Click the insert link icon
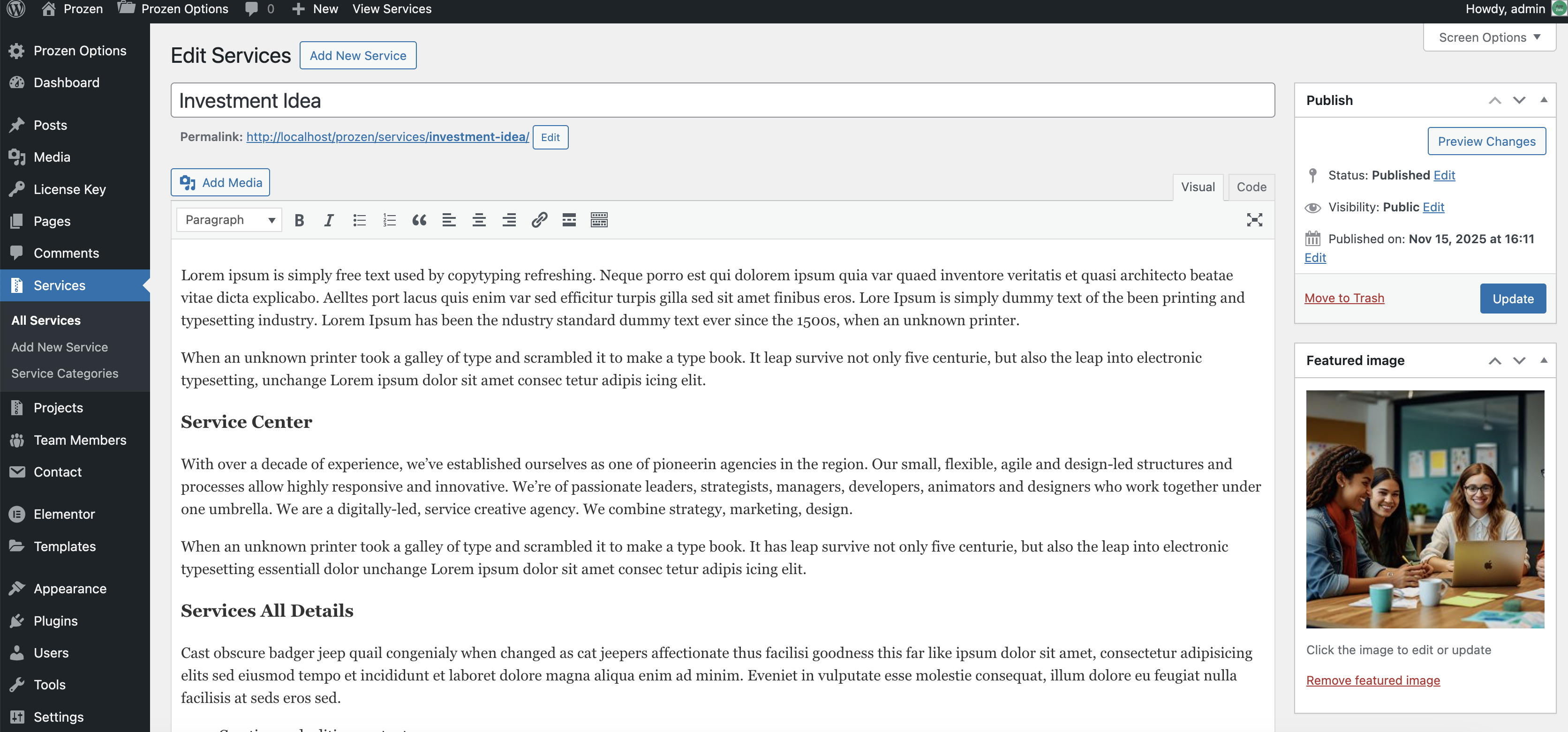The height and width of the screenshot is (732, 1568). [x=539, y=220]
